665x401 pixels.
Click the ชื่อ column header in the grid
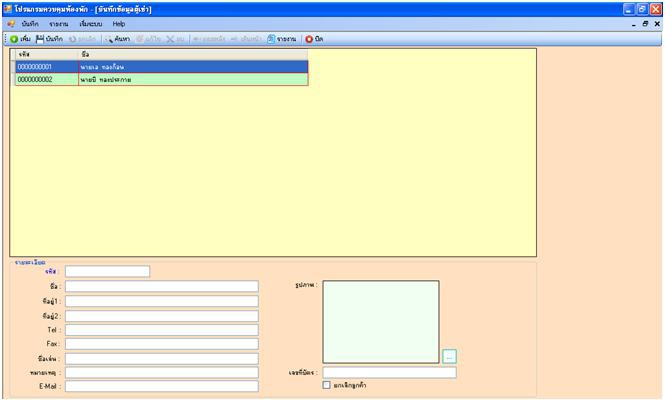[193, 54]
